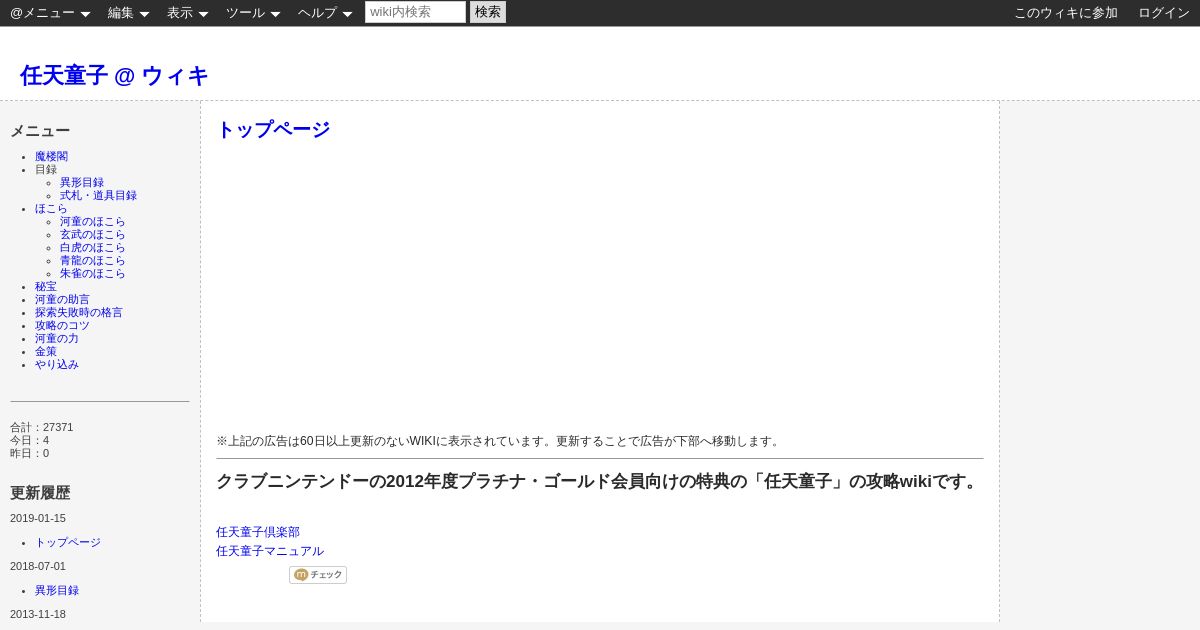Open the 任天童子 @ ウィキ site title

tap(114, 75)
